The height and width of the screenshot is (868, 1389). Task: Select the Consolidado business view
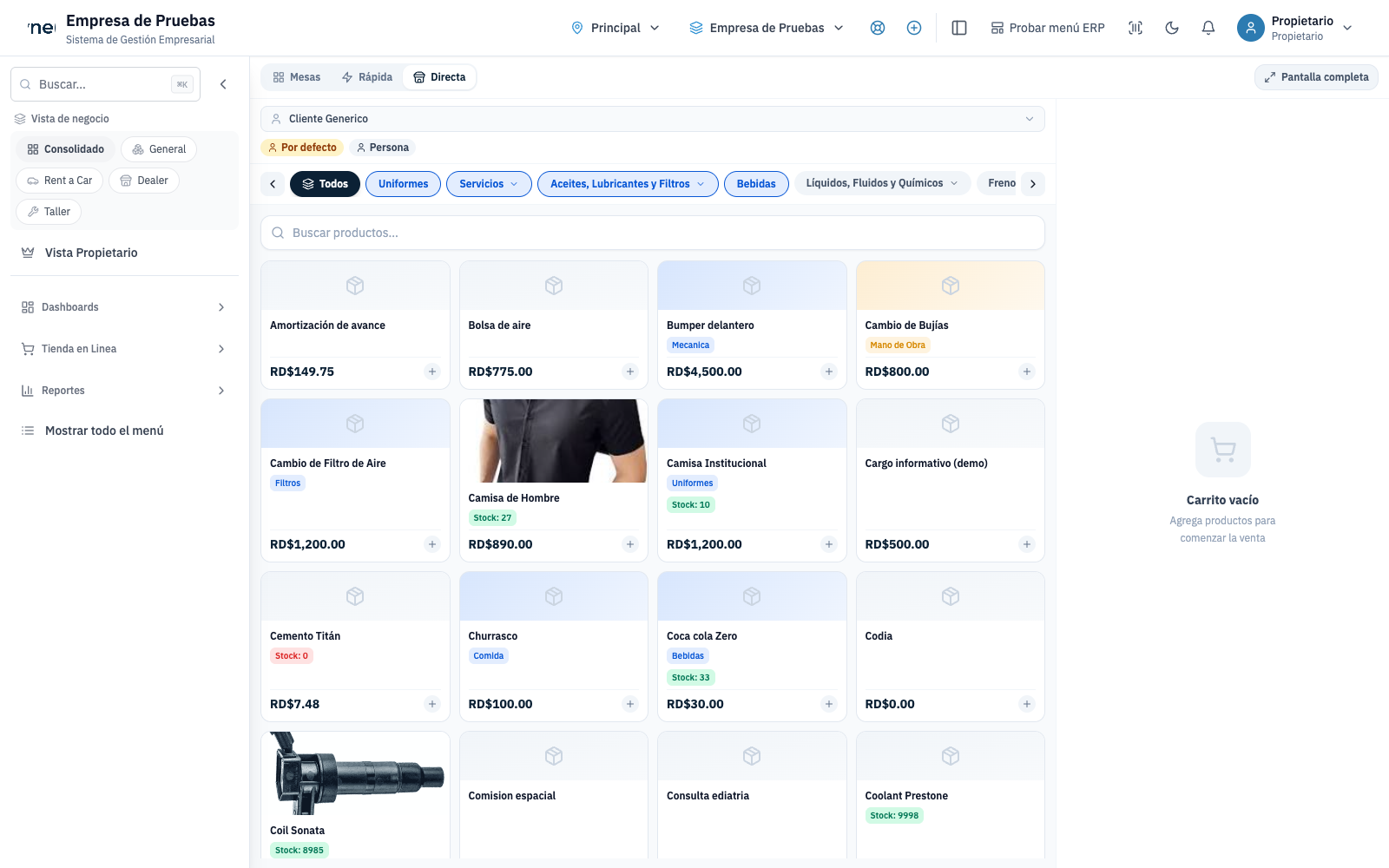coord(65,149)
